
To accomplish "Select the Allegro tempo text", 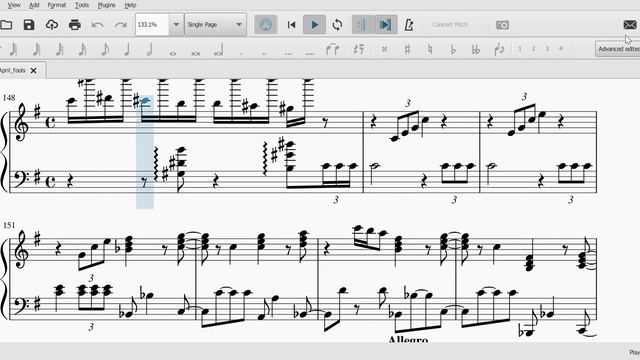I will [408, 339].
